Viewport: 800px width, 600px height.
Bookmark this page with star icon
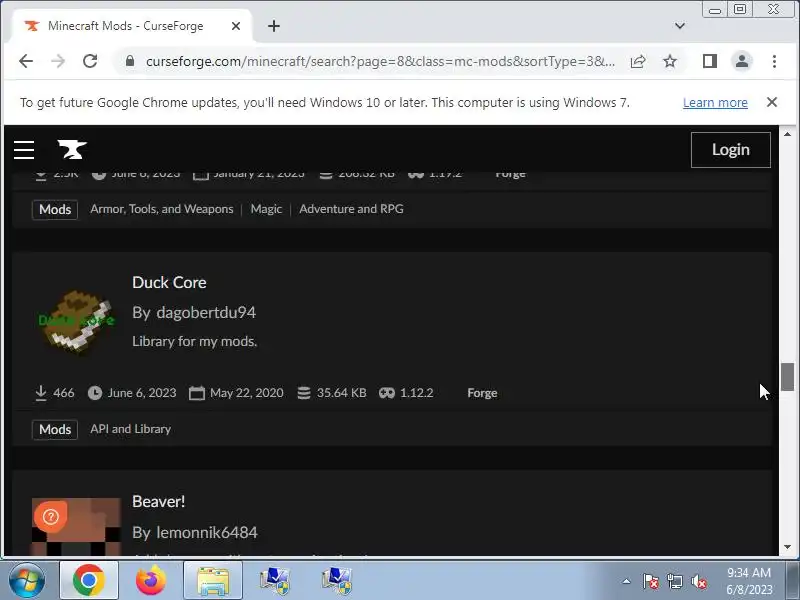[670, 61]
